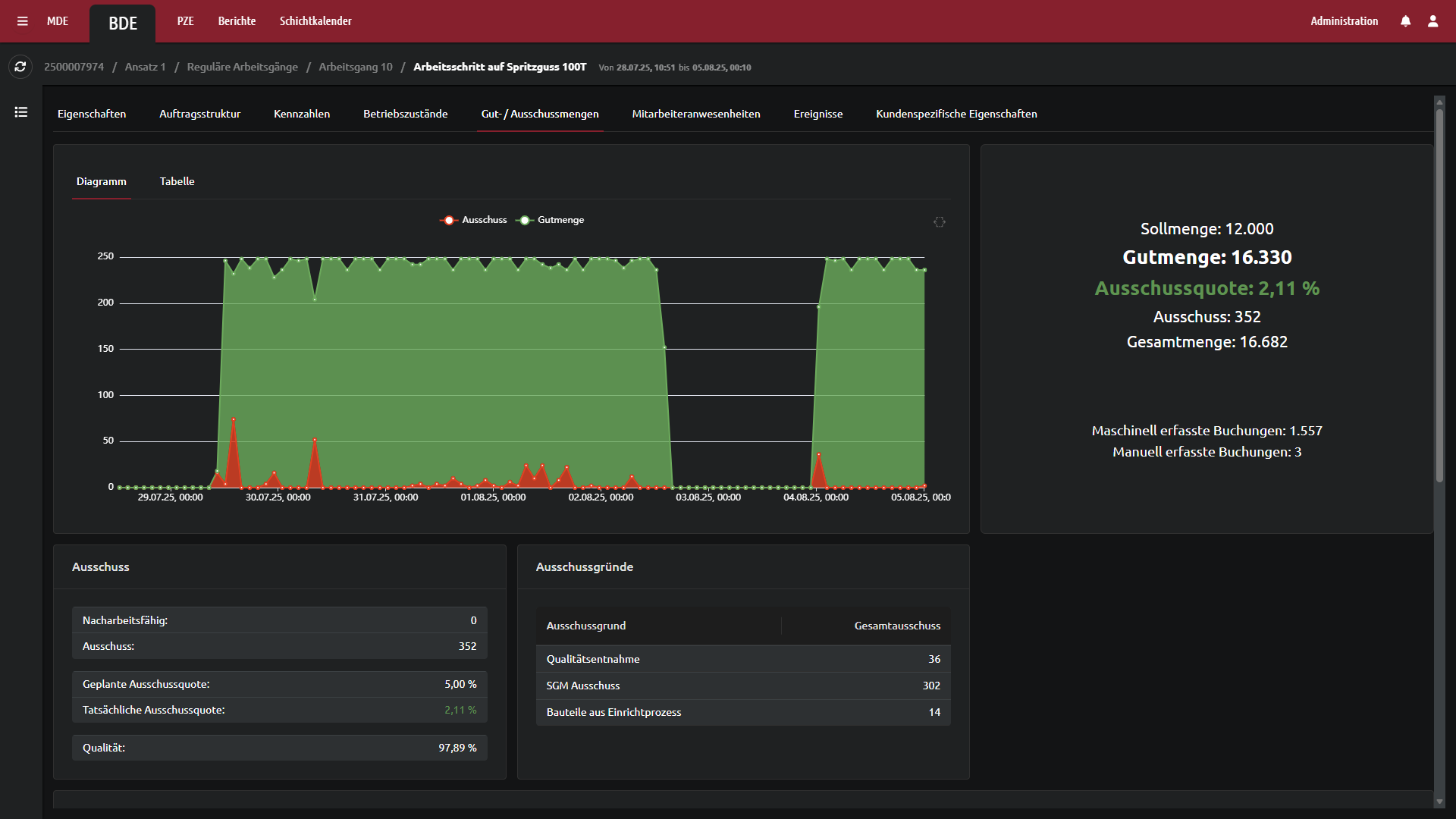Open the Ereignisse tab
This screenshot has height=819, width=1456.
818,114
